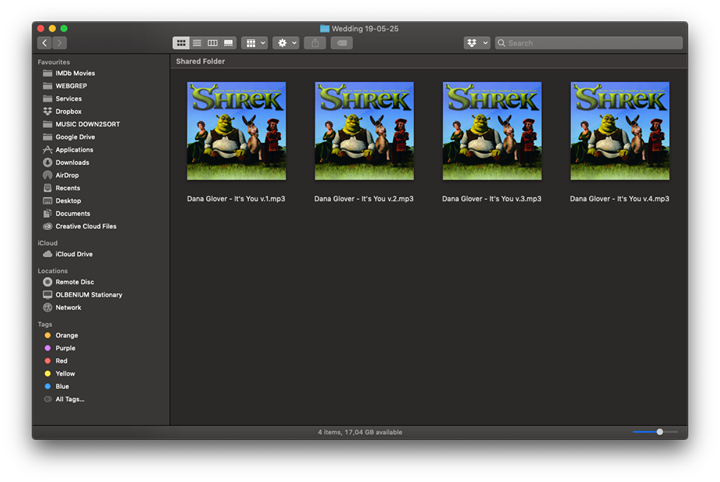
Task: Click the Favourites section header
Action: (54, 62)
